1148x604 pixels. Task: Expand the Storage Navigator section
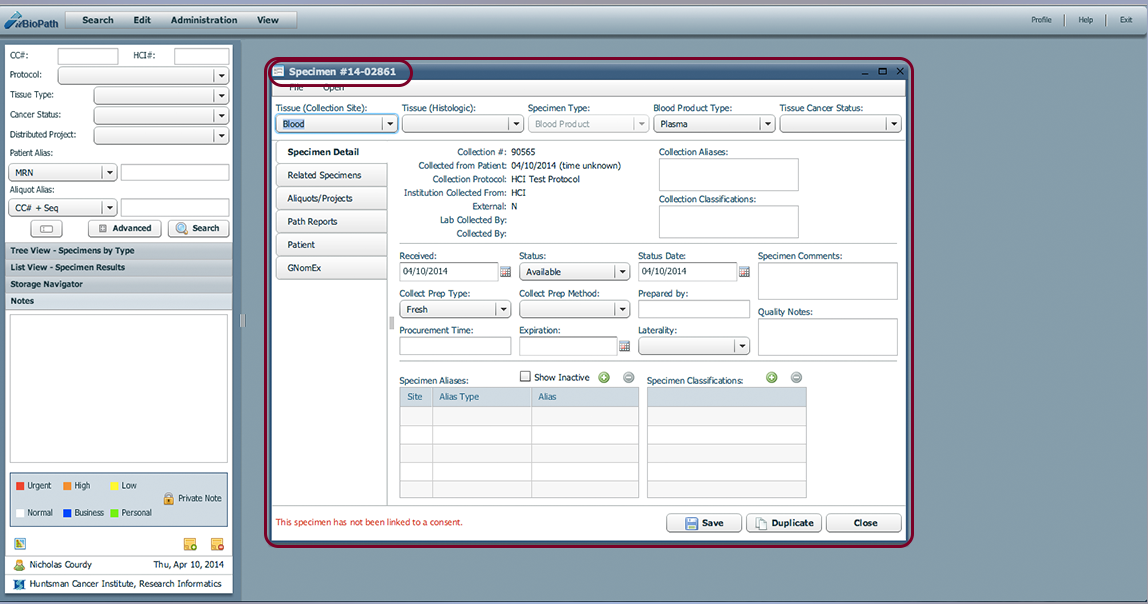(119, 284)
